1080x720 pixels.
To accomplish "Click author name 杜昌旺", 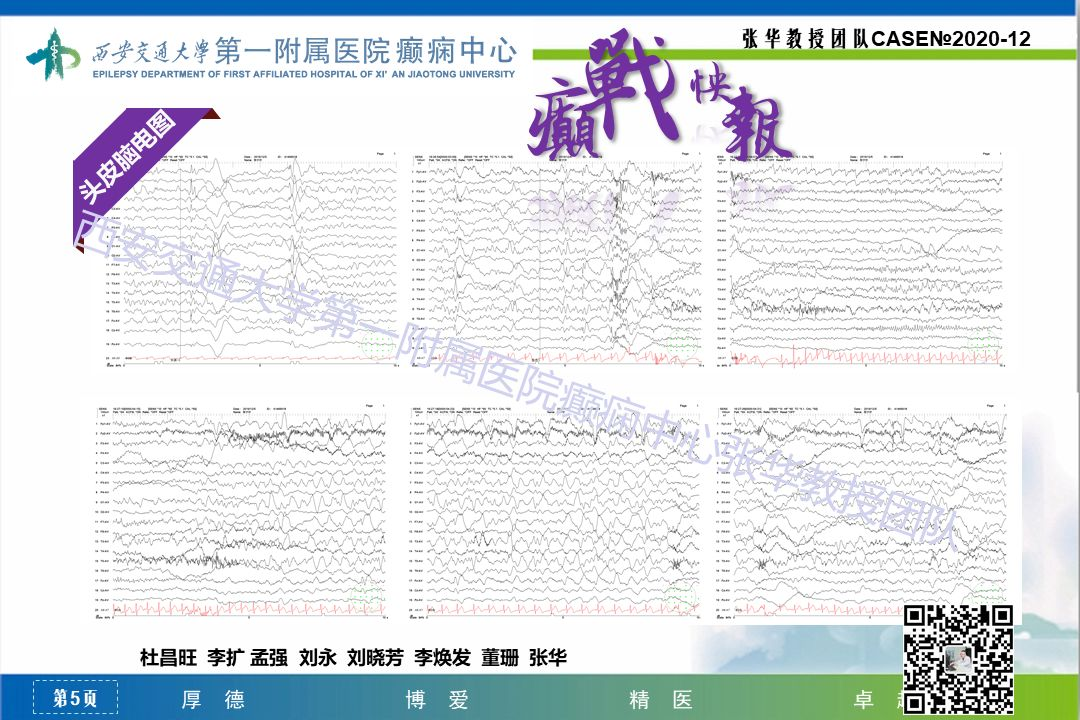I will click(168, 657).
